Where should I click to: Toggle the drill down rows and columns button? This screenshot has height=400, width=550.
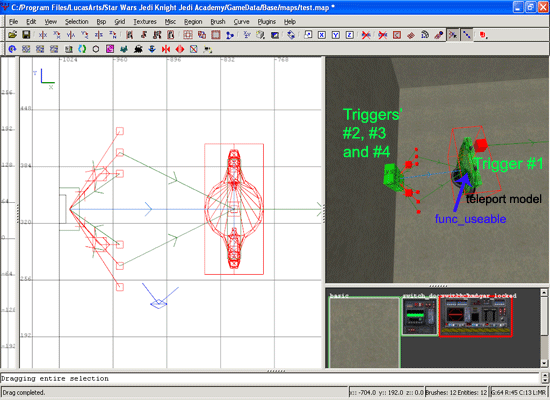(x=467, y=35)
